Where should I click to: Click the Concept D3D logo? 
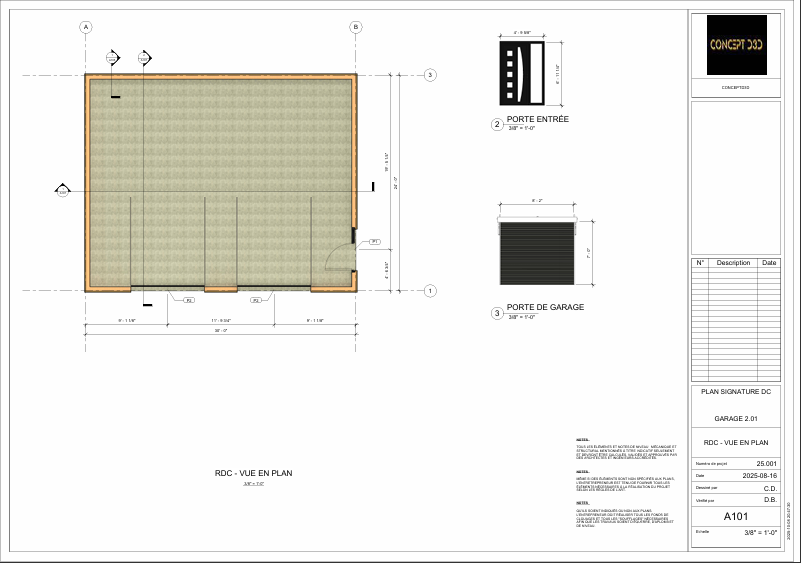(736, 45)
